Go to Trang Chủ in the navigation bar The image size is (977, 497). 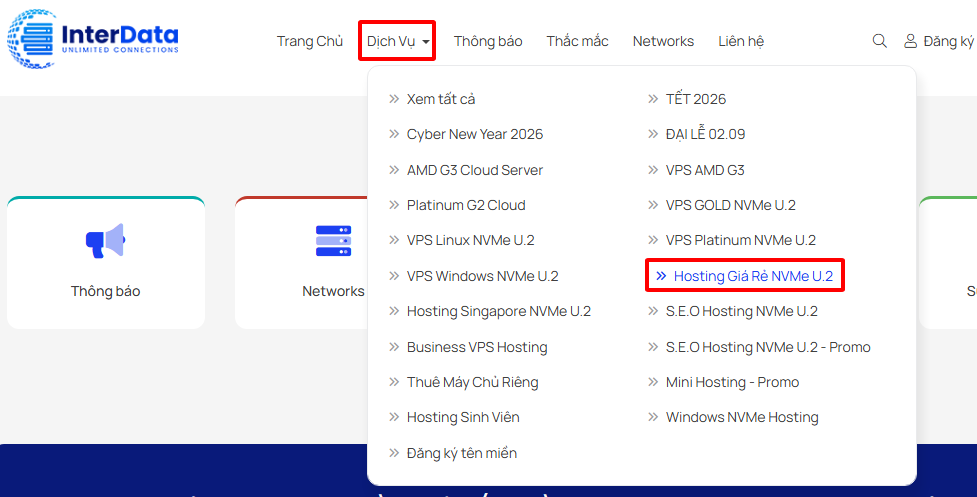pyautogui.click(x=310, y=41)
